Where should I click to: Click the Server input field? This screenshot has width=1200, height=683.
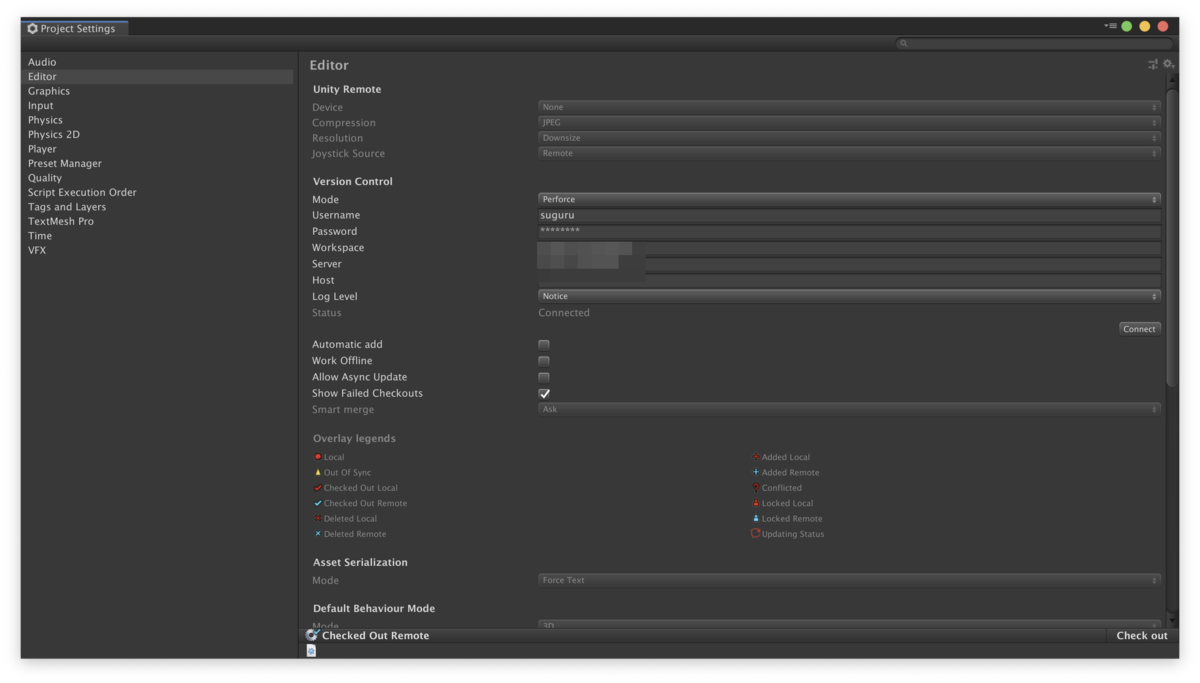(x=849, y=264)
